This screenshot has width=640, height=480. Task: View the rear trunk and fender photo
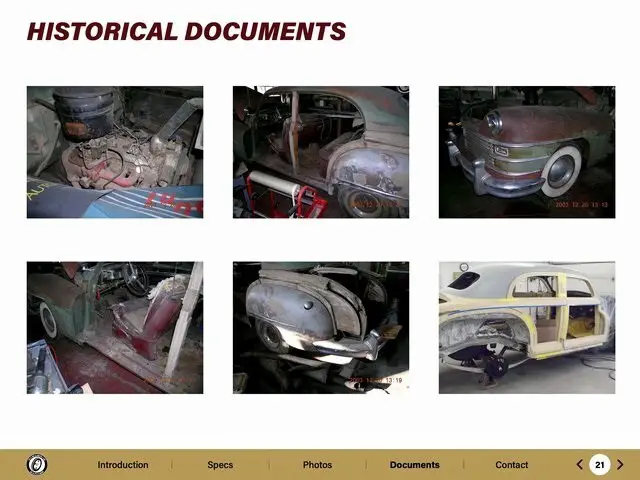[x=321, y=328]
